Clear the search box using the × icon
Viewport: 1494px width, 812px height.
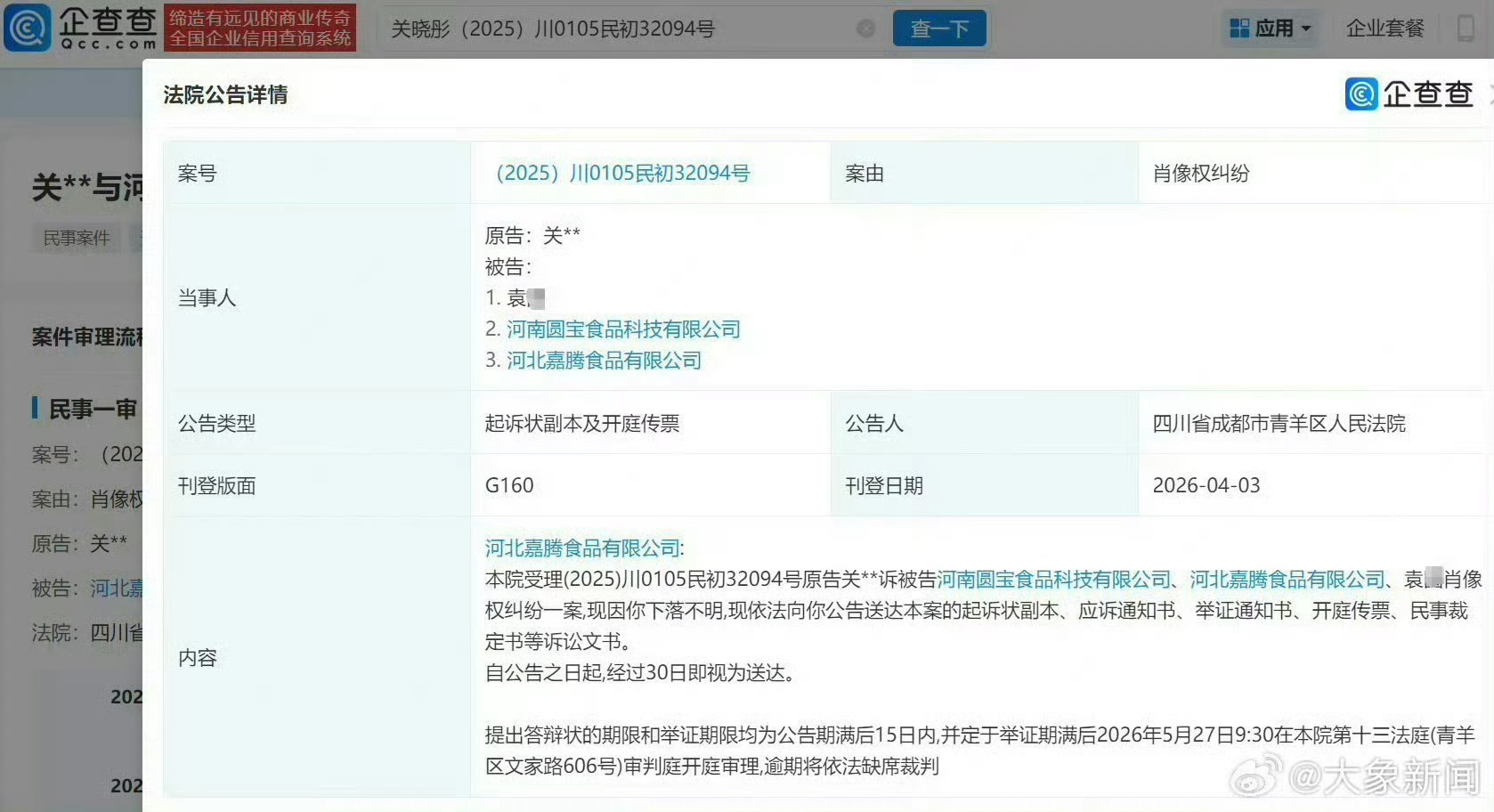865,28
